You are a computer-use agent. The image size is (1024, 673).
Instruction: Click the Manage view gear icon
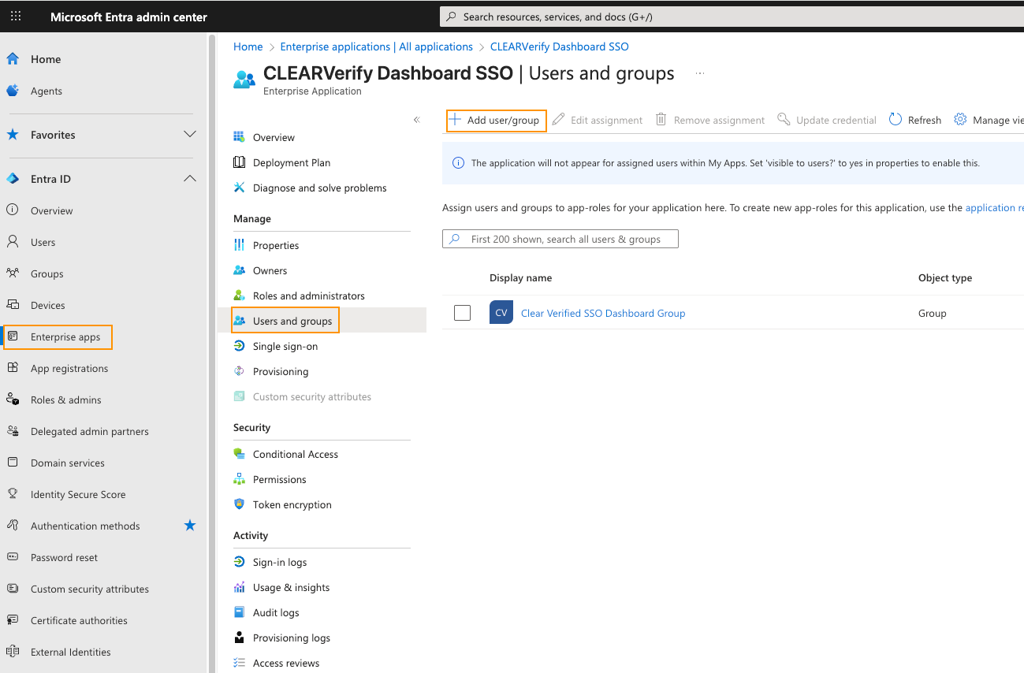click(x=960, y=119)
